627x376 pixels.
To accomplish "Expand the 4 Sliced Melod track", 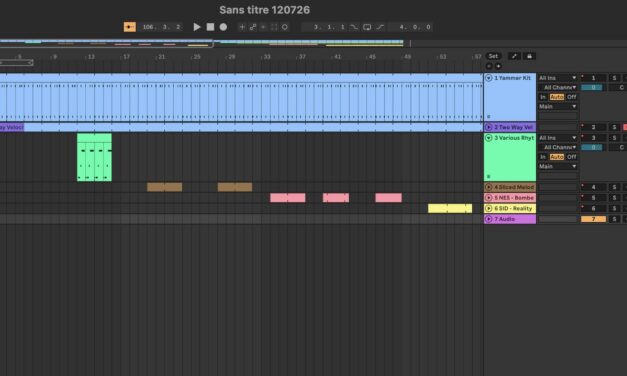I will coord(489,187).
